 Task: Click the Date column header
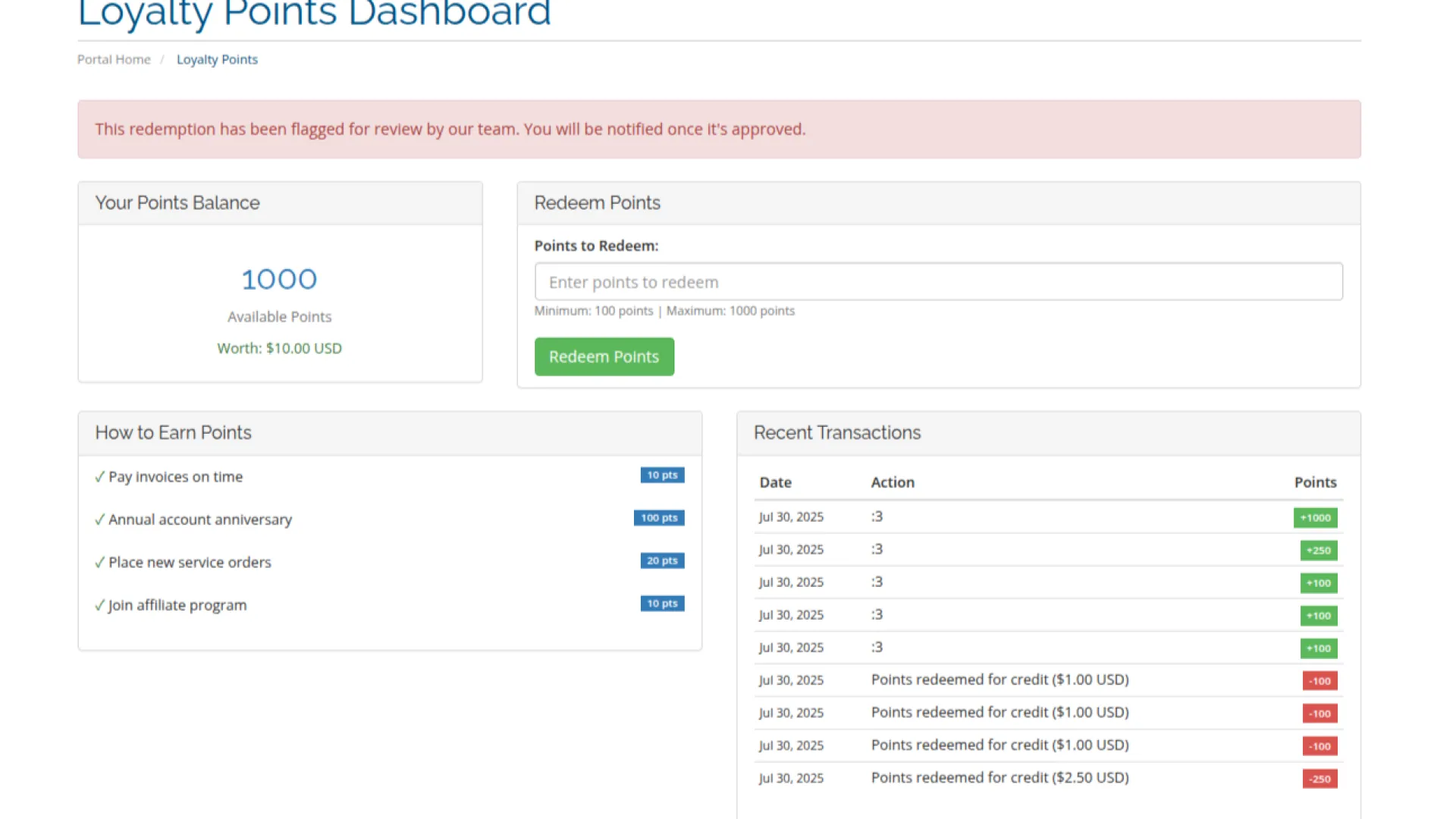[x=775, y=482]
